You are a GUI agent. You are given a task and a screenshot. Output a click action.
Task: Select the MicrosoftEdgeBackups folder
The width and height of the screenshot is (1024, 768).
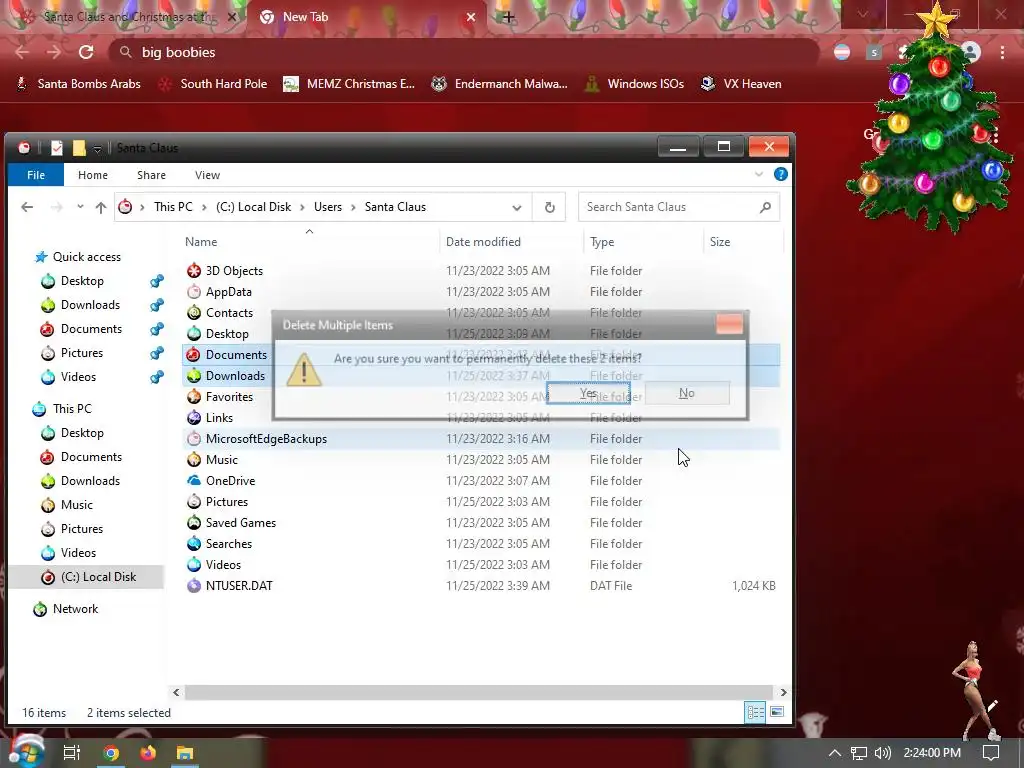(x=266, y=439)
